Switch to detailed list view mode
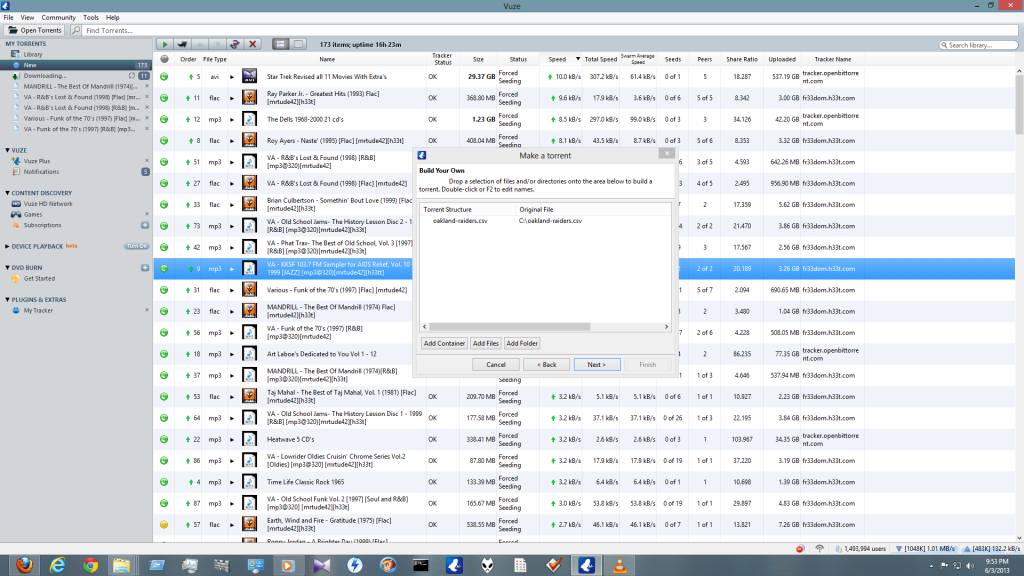 281,44
